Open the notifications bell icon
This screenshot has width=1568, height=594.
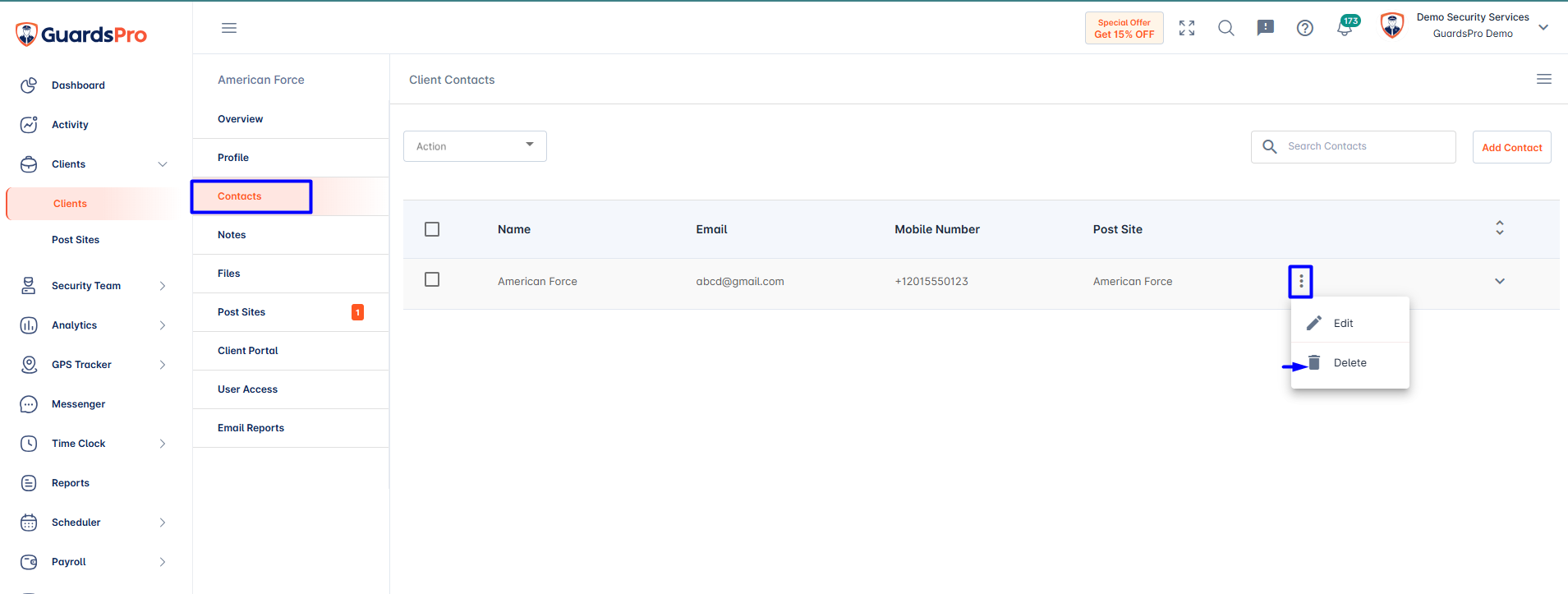point(1345,28)
